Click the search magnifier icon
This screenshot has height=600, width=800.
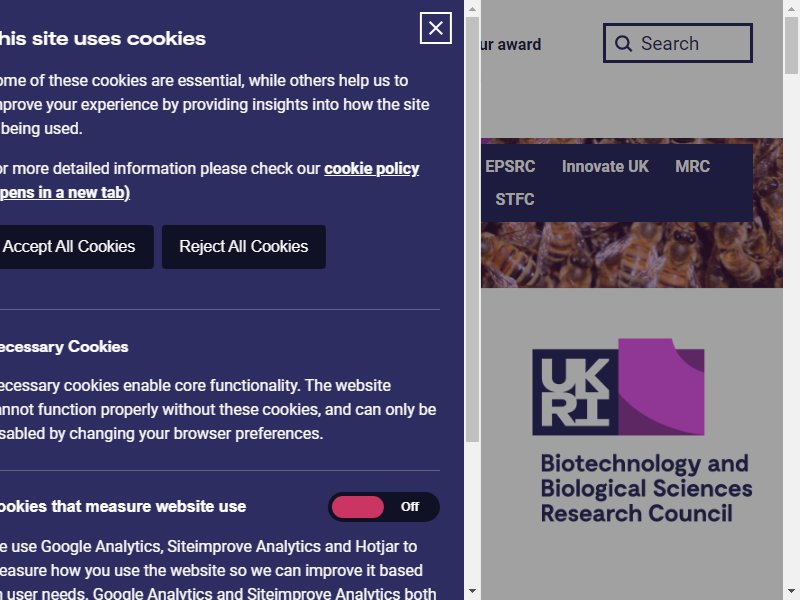point(623,43)
